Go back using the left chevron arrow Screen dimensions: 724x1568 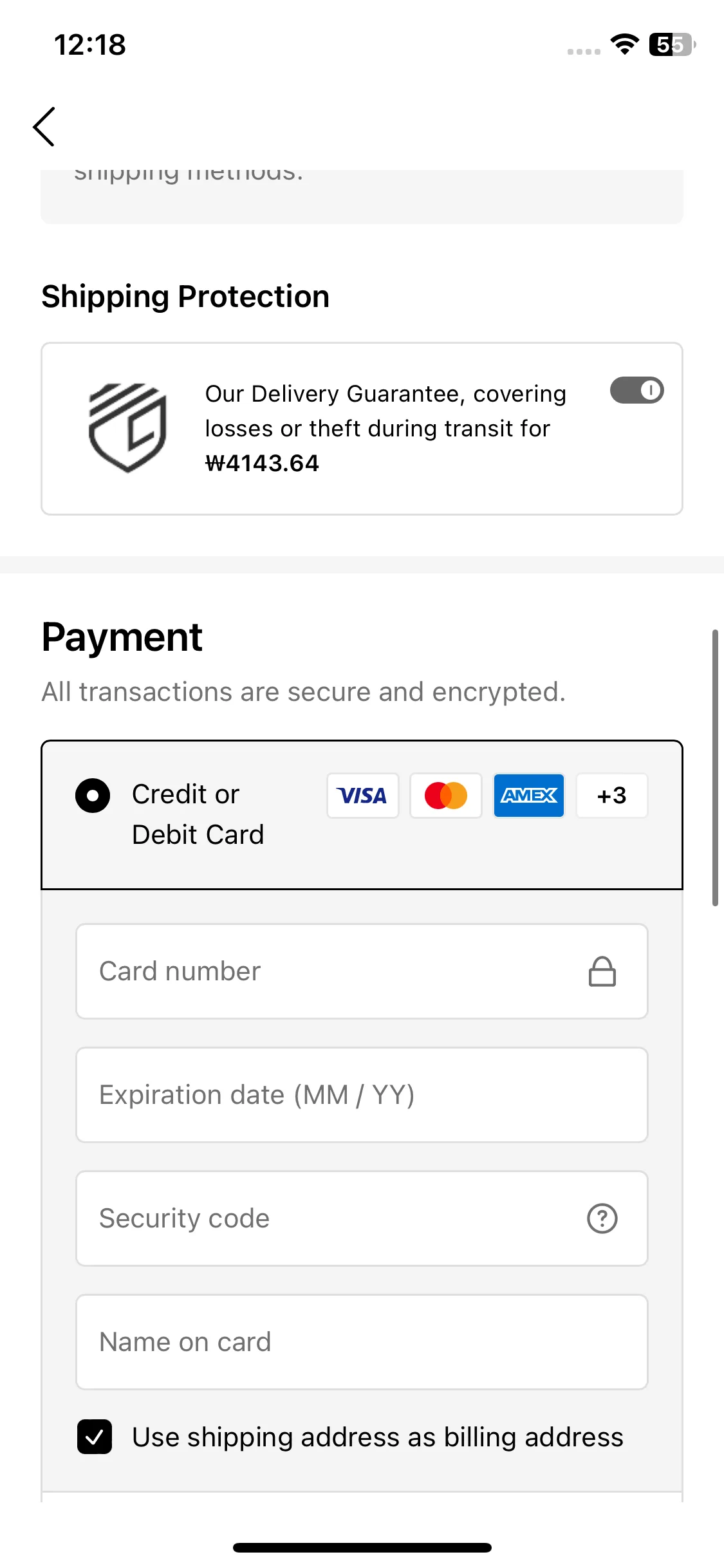pos(44,127)
